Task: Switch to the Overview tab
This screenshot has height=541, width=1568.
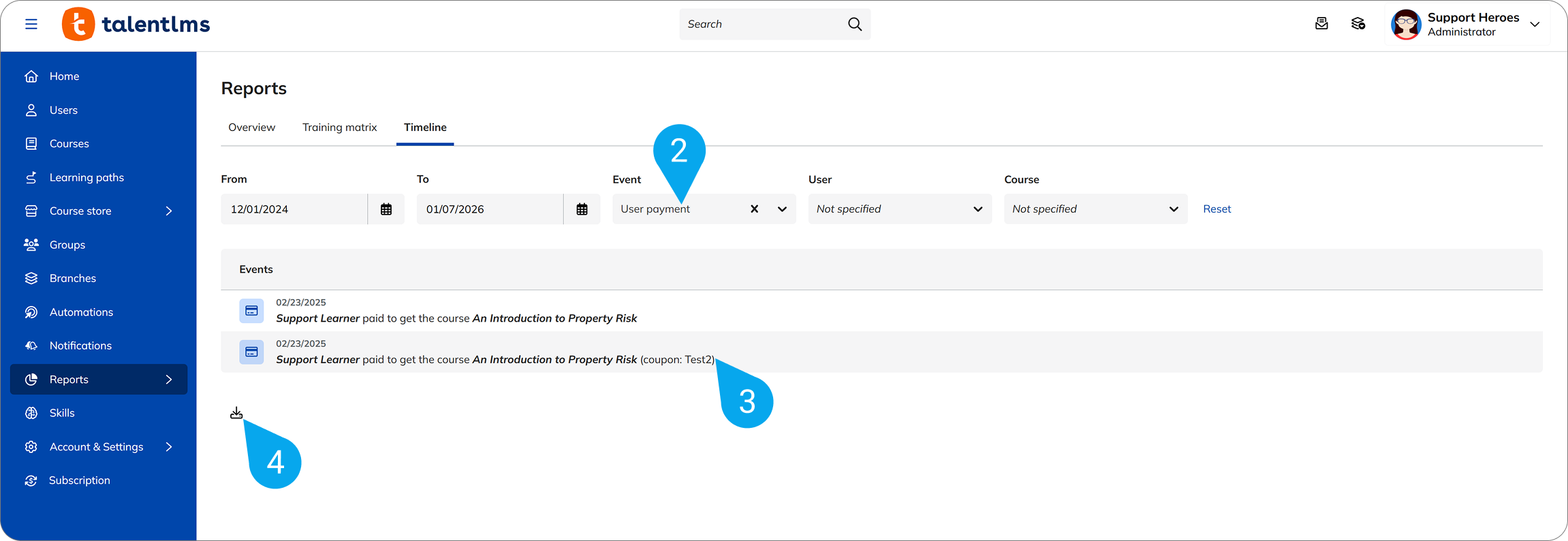Action: (252, 127)
